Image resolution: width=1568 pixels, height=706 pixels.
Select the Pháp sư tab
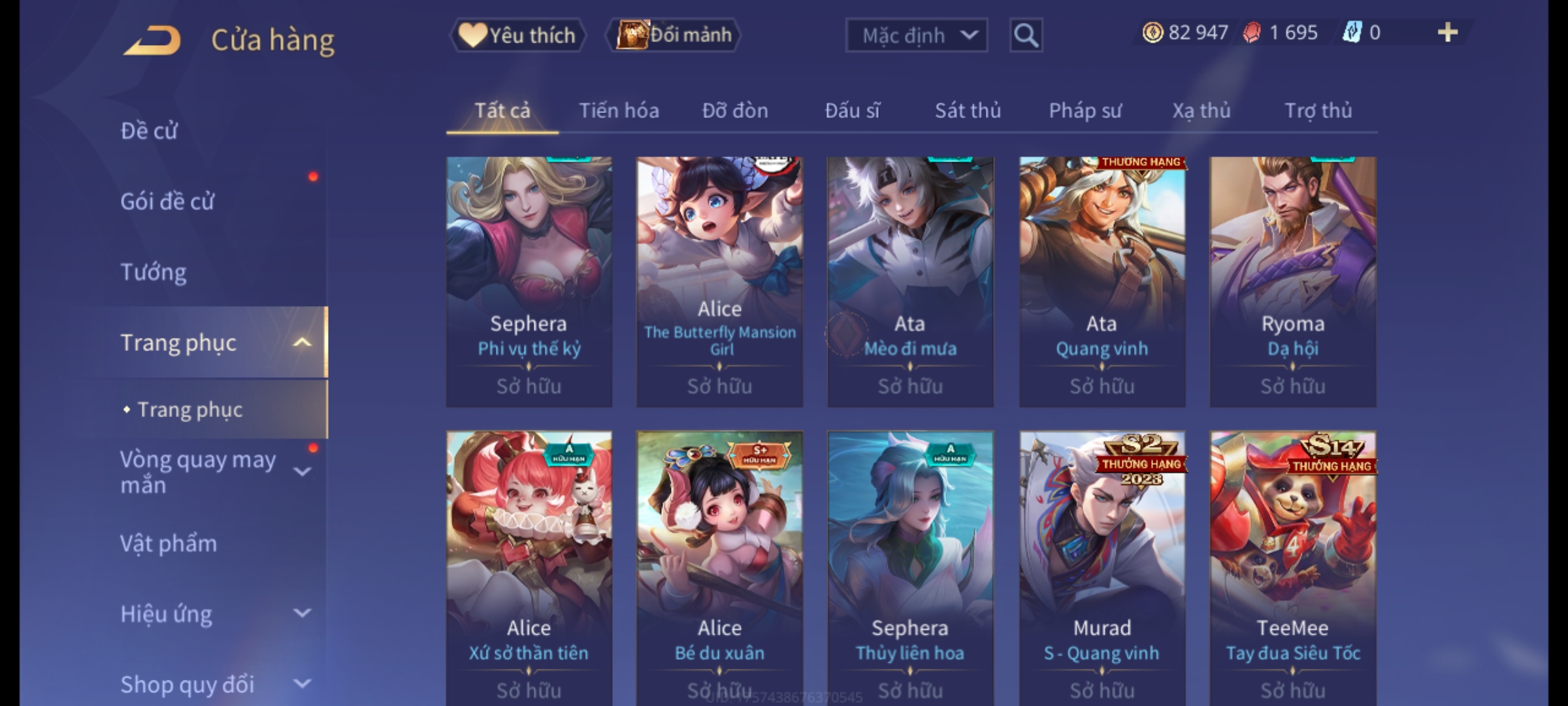click(x=1085, y=110)
